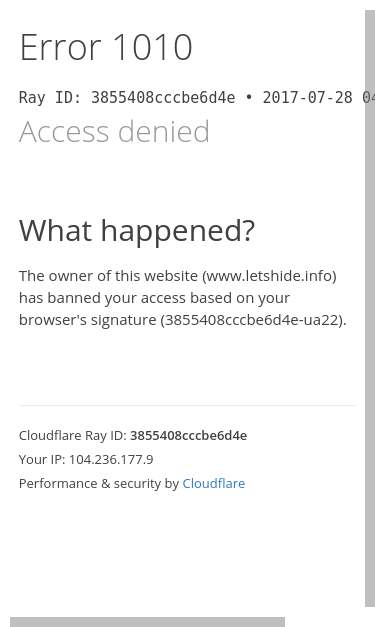Click the vertical scrollbar on the right

click(370, 308)
